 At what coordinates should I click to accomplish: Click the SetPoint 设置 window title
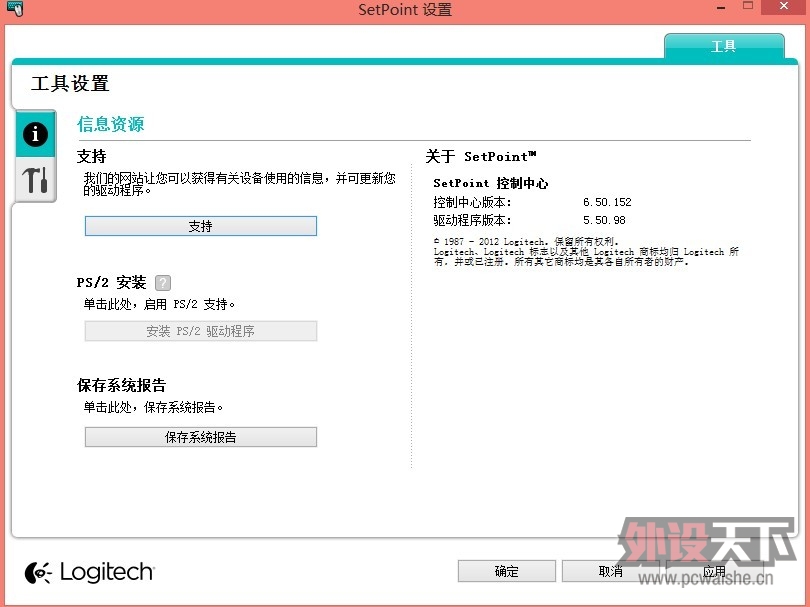(x=405, y=9)
